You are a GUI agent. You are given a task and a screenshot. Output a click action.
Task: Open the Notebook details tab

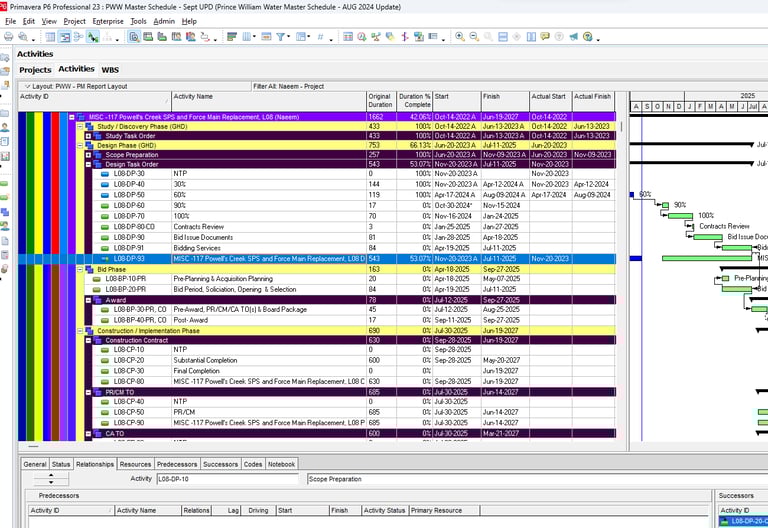pos(282,464)
